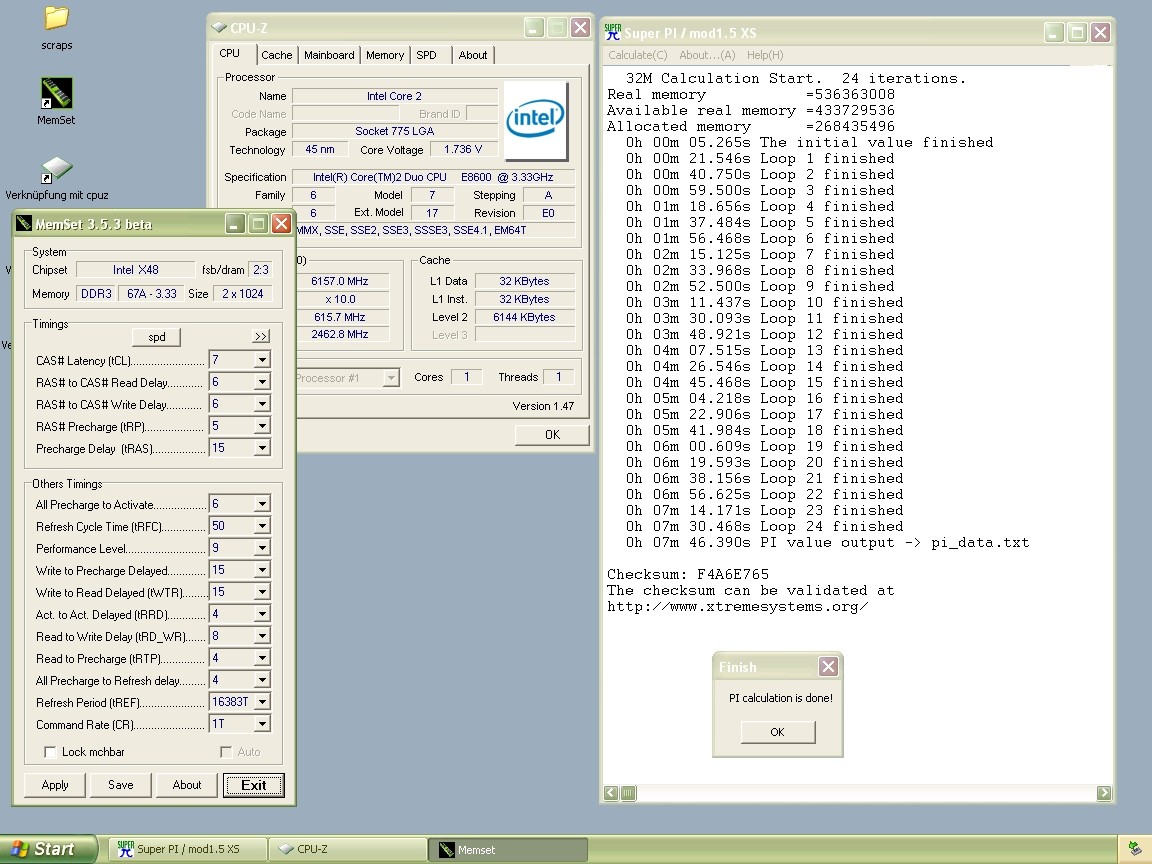Close the Finish dialog with X

coord(828,666)
